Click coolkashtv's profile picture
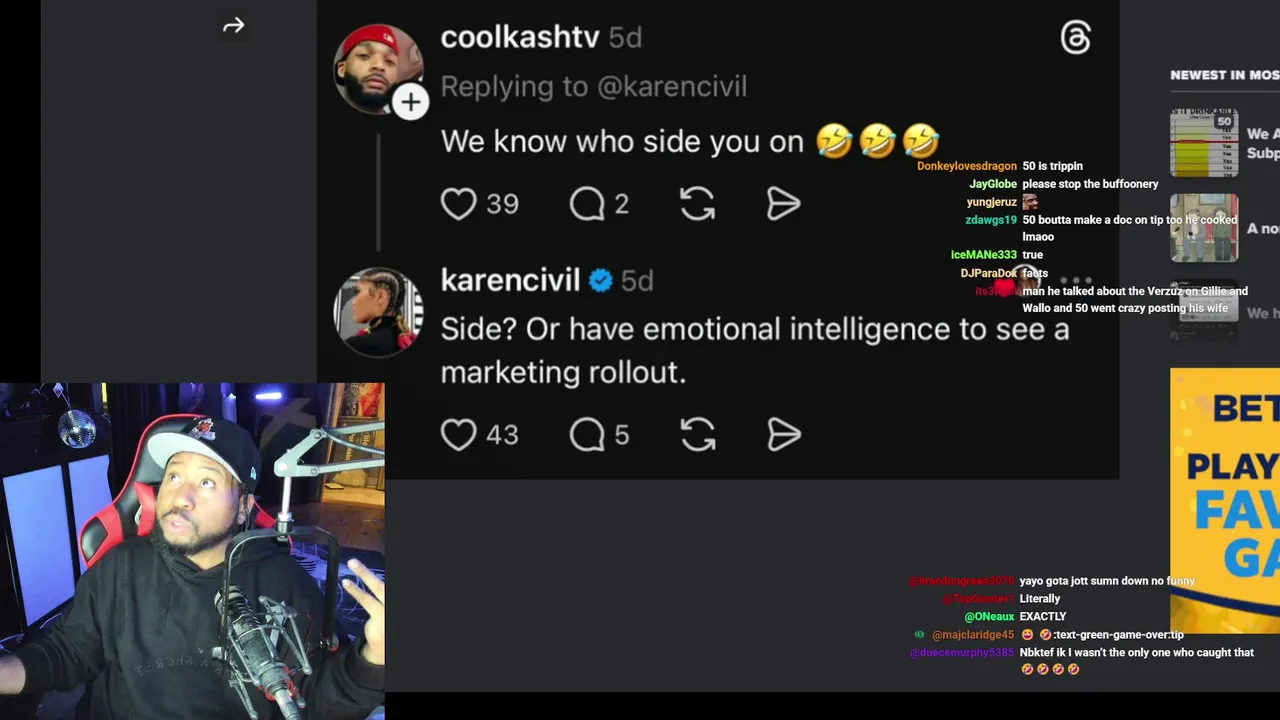This screenshot has width=1280, height=720. tap(375, 66)
